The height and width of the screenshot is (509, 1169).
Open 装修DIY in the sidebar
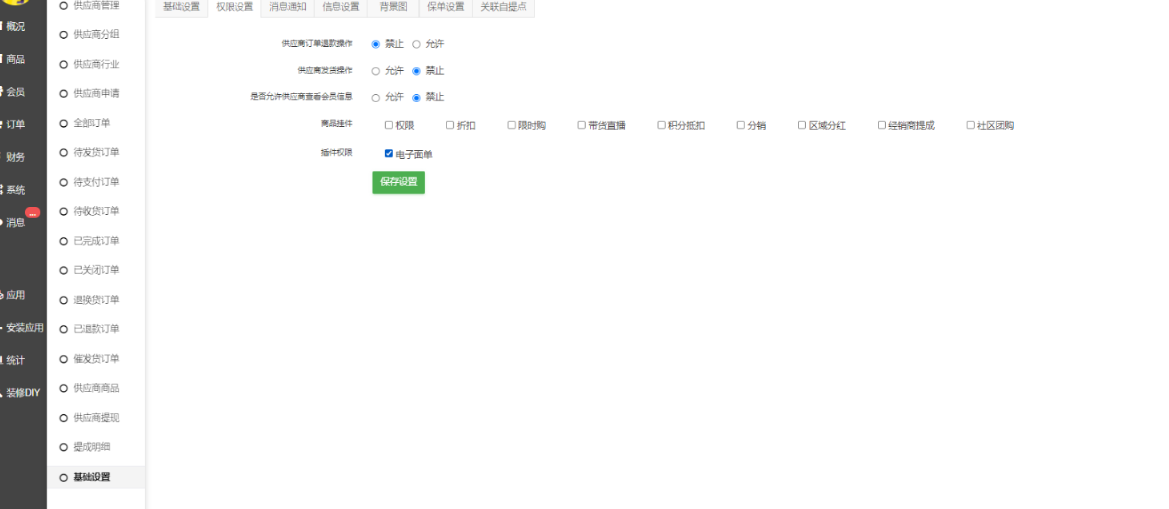point(22,393)
